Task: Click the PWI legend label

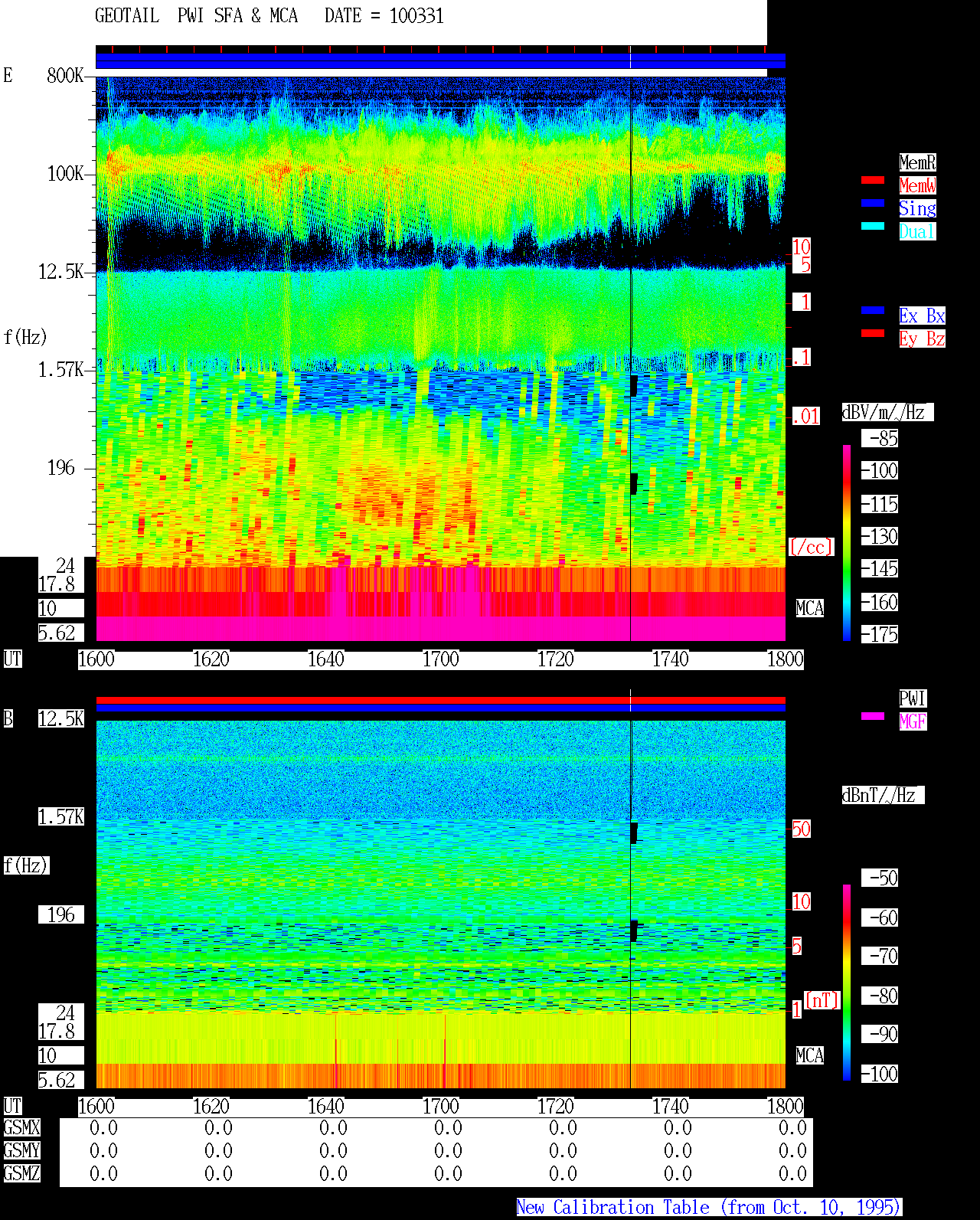Action: (x=913, y=698)
